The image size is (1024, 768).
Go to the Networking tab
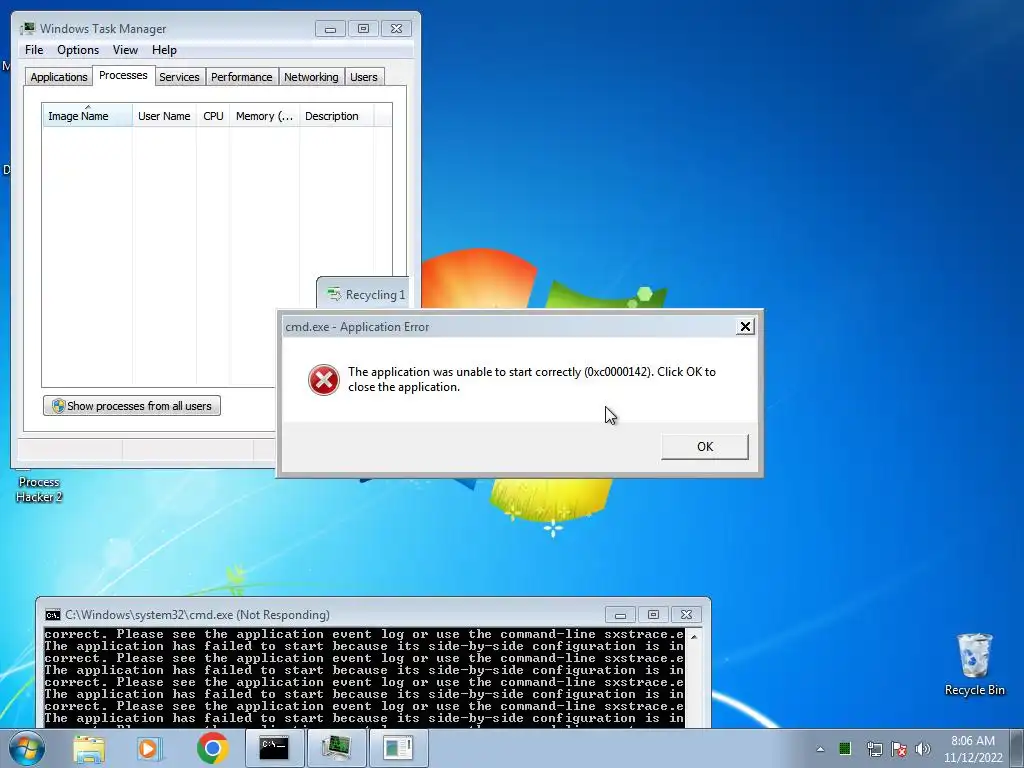(x=311, y=77)
